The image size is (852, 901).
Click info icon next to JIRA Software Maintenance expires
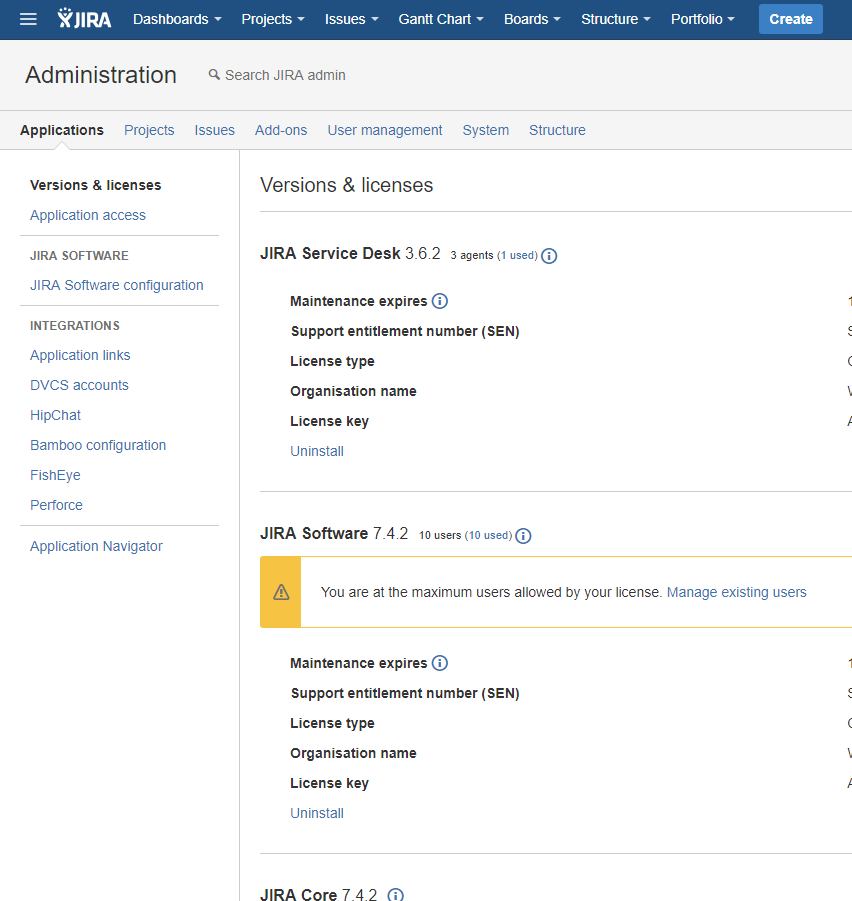click(x=440, y=663)
